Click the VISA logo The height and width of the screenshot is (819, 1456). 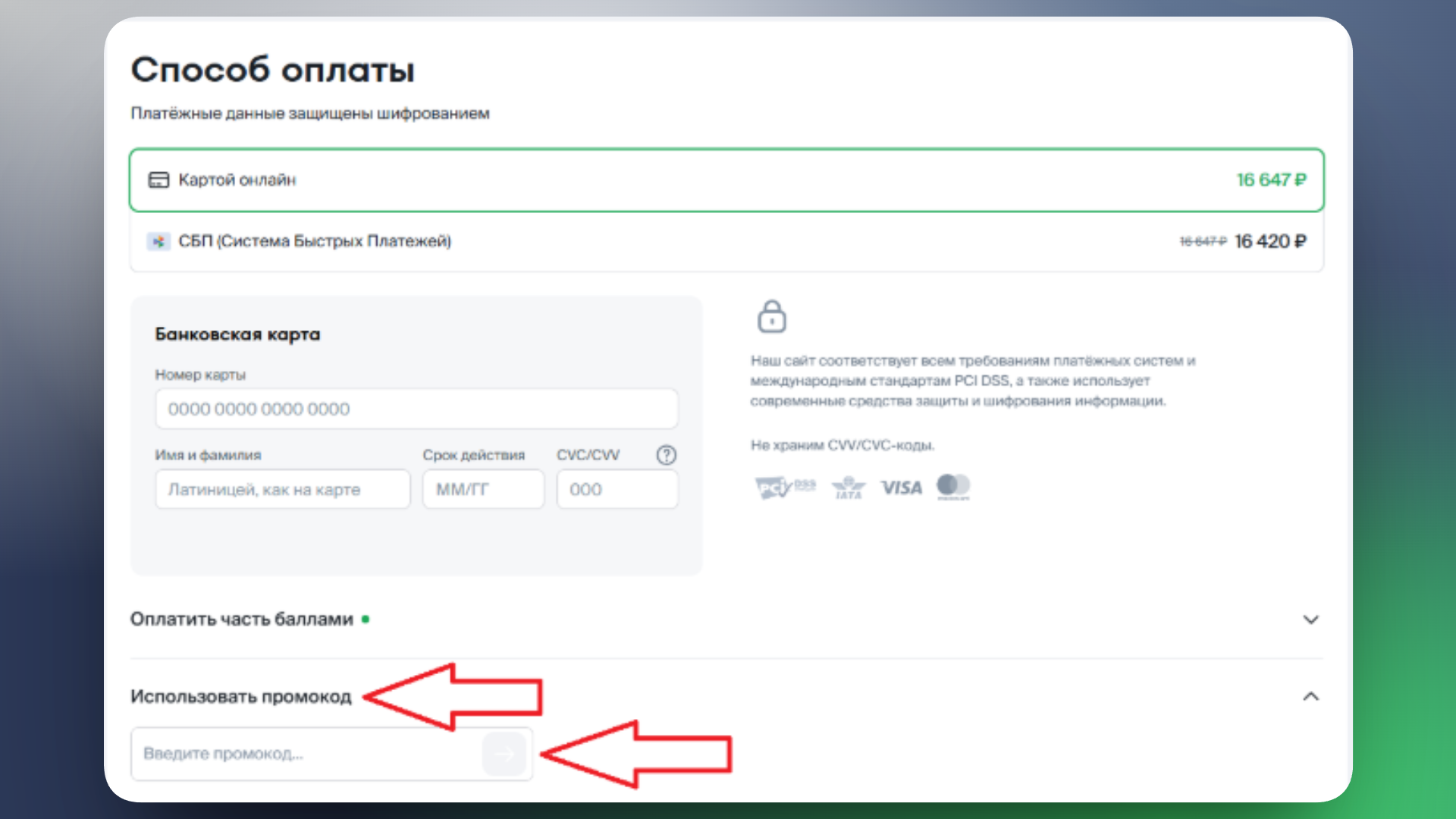point(901,488)
